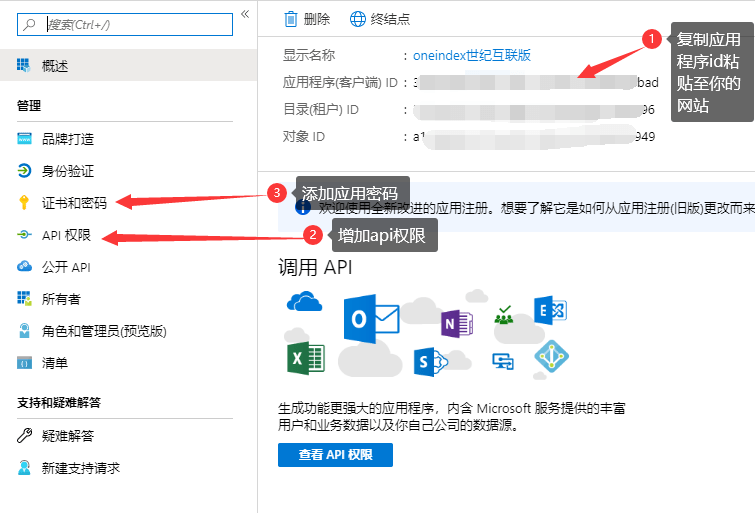Click the 删除 delete toolbar button
755x513 pixels.
click(306, 19)
